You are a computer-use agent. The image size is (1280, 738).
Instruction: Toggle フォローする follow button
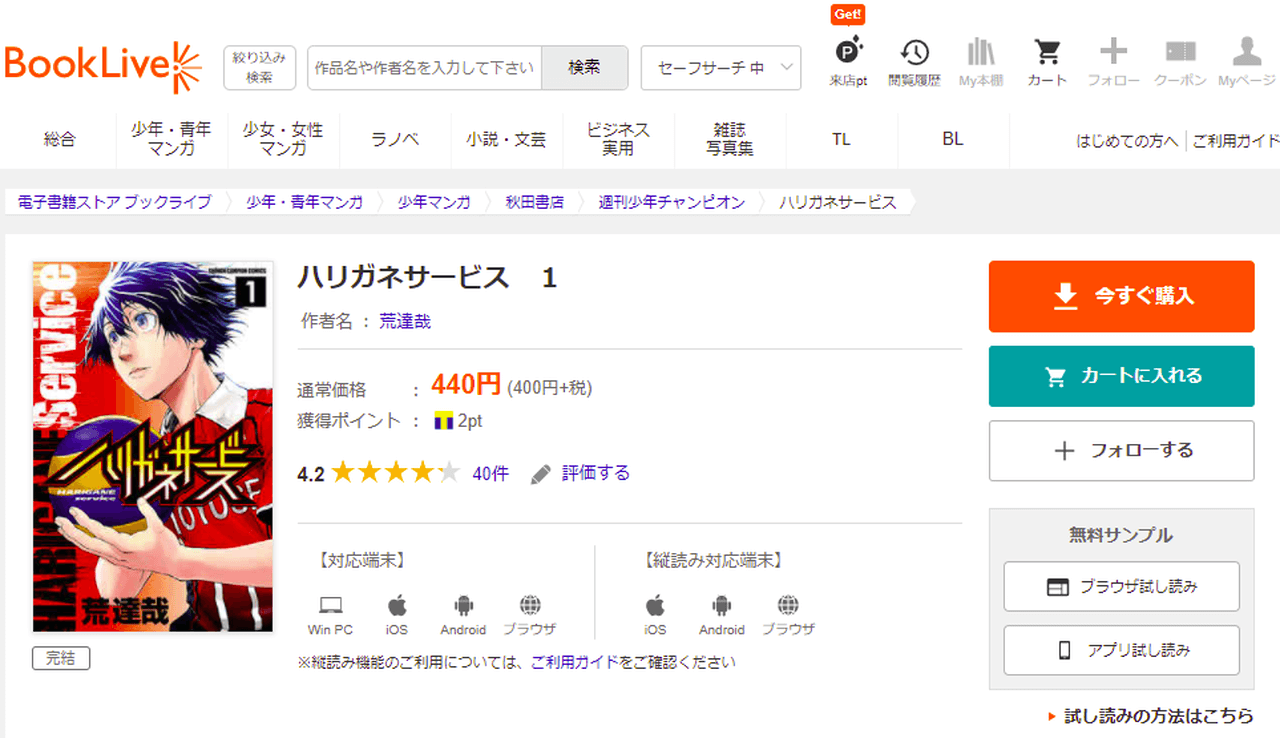pos(1121,451)
